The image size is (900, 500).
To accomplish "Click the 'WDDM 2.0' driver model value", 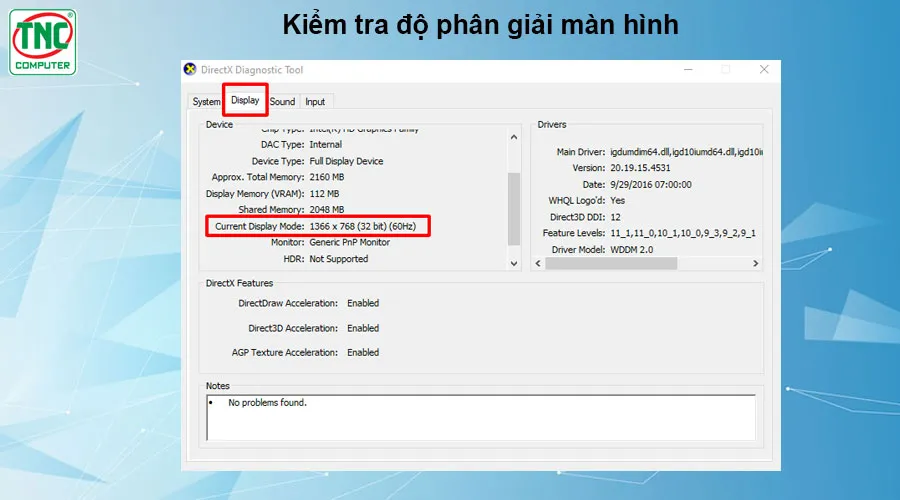I will [631, 250].
